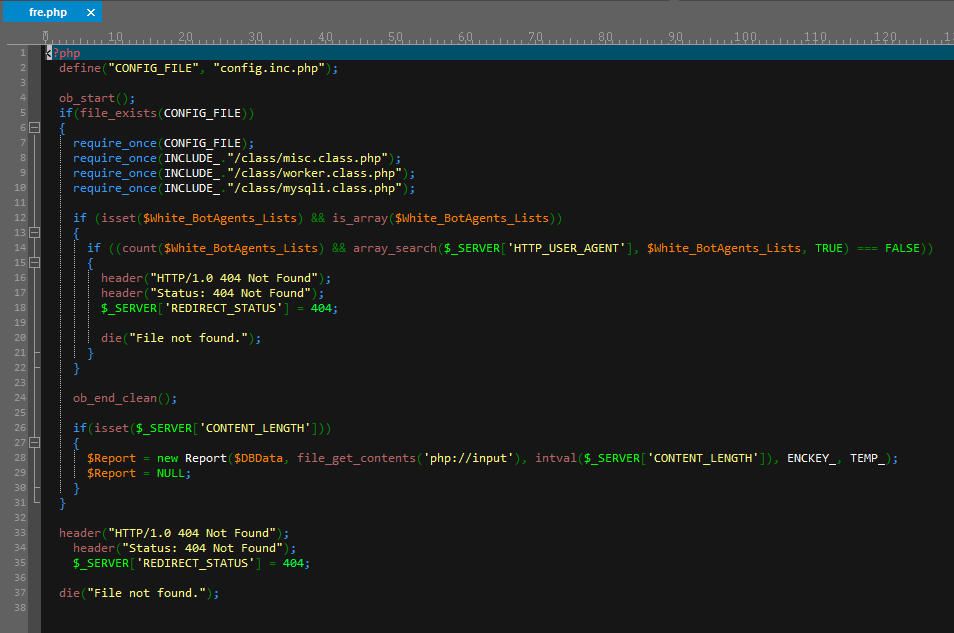
Task: Click the 'php://input' string on line 28
Action: pyautogui.click(x=468, y=458)
